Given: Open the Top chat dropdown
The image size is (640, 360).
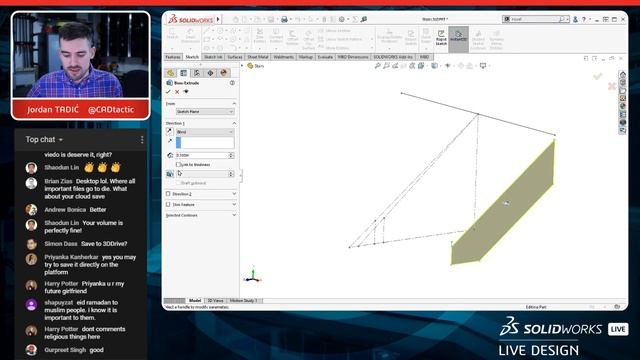Looking at the screenshot, I should 44,140.
